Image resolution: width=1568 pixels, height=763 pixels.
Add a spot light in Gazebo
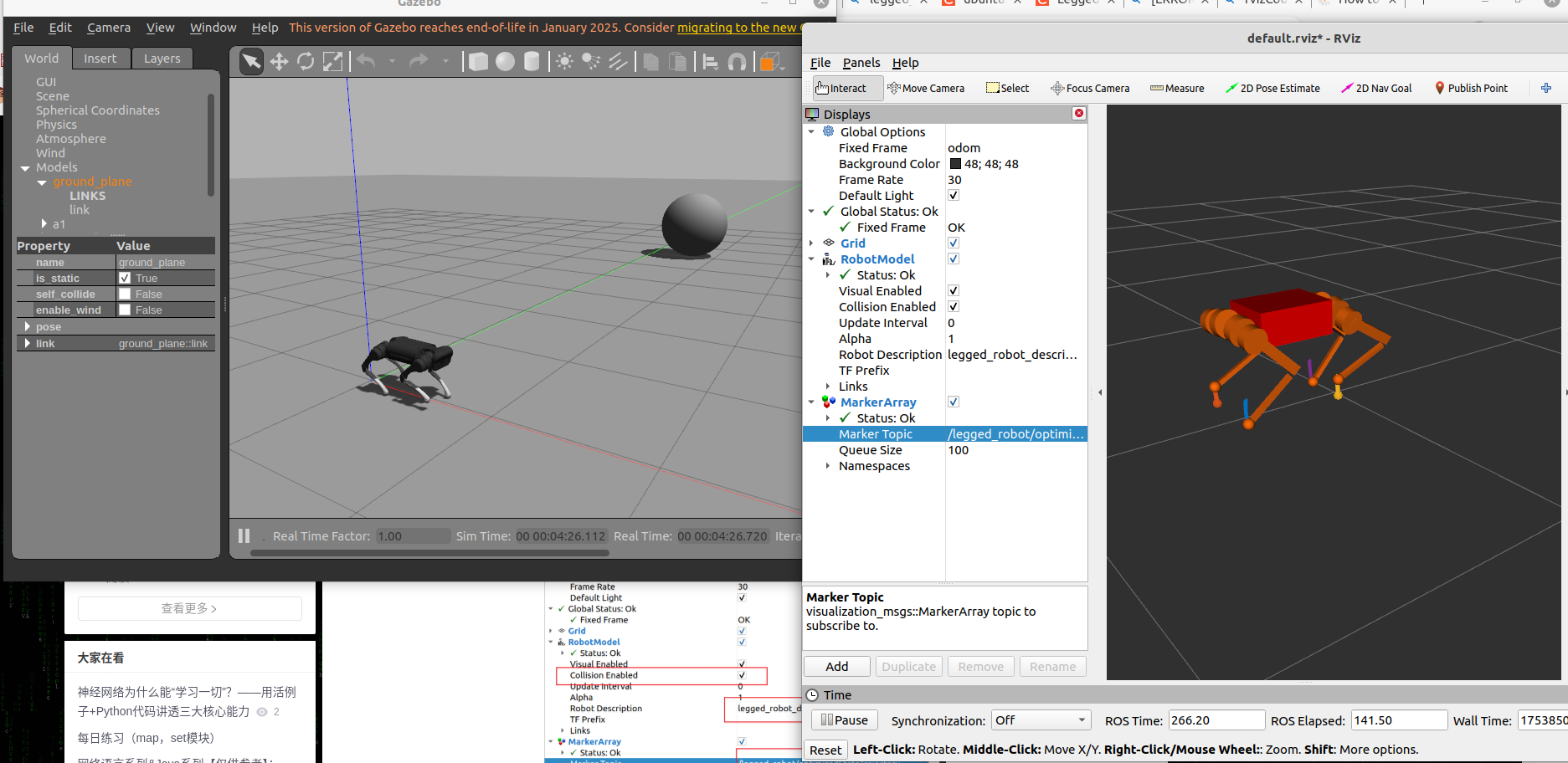tap(591, 61)
